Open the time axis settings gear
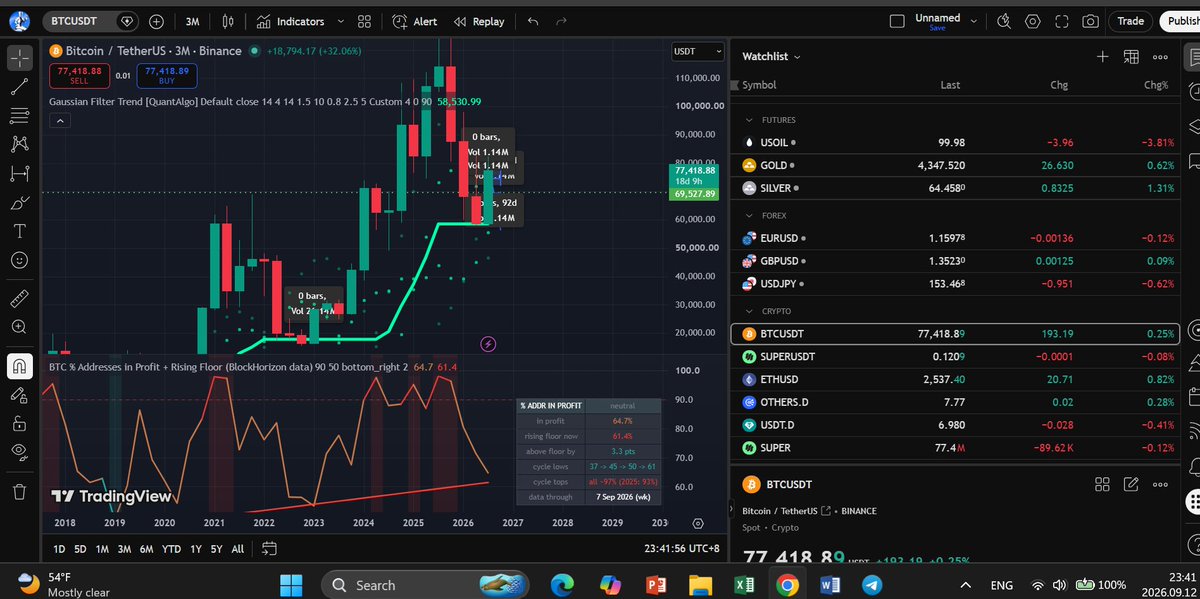This screenshot has width=1200, height=599. click(x=699, y=522)
